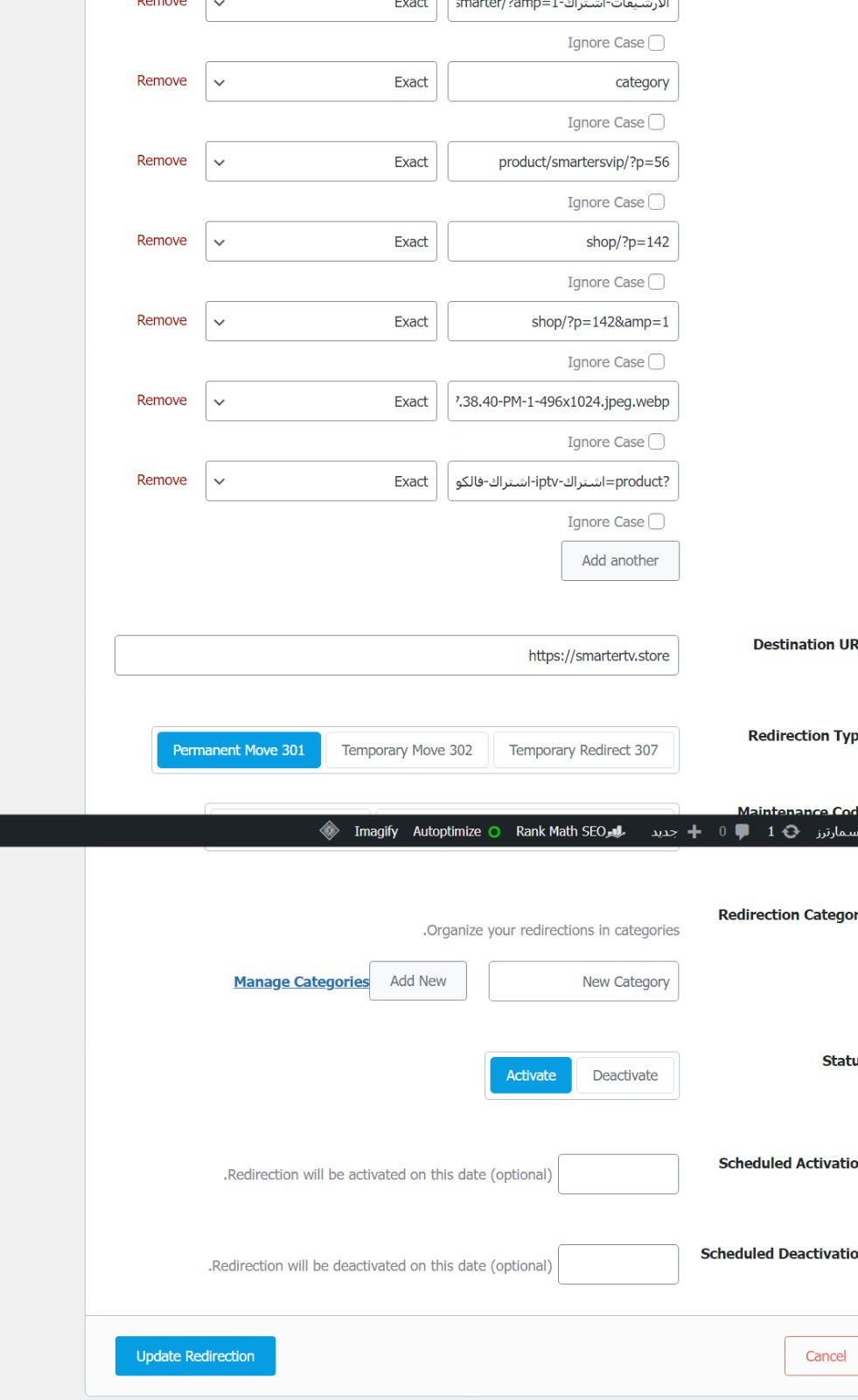Click the category source URL field
This screenshot has width=858, height=1400.
point(563,81)
